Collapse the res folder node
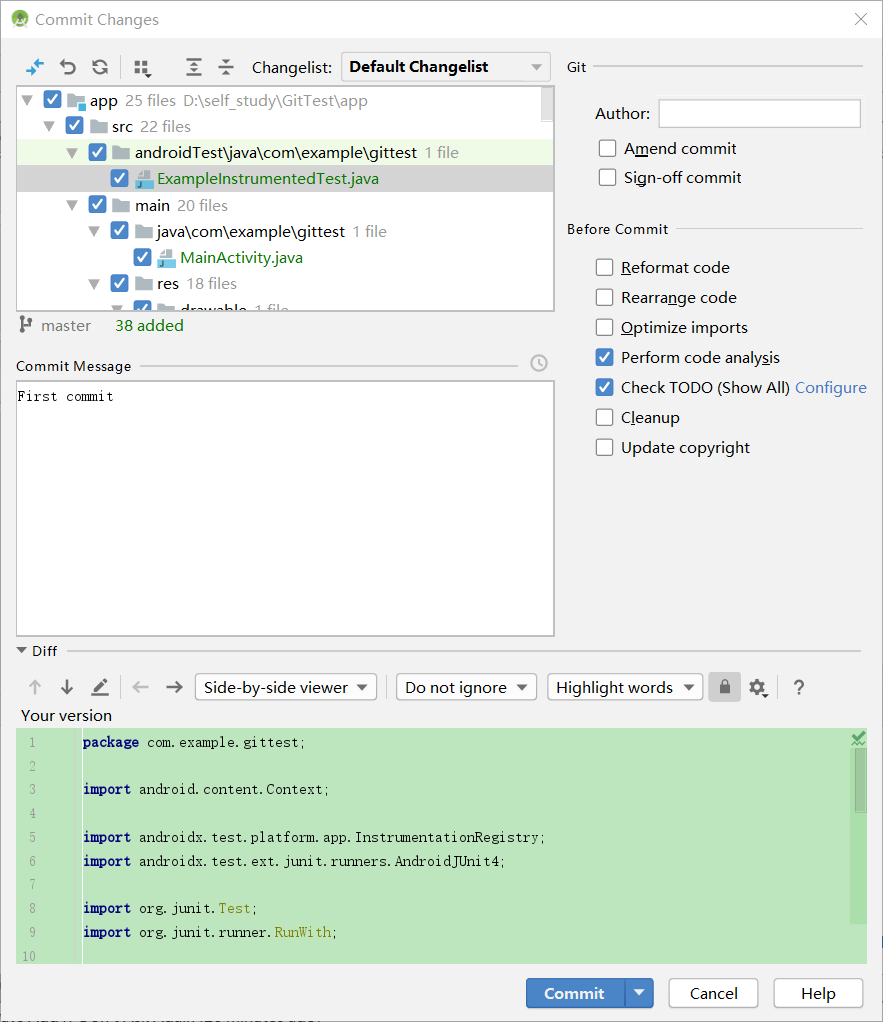The width and height of the screenshot is (883, 1022). (x=94, y=284)
